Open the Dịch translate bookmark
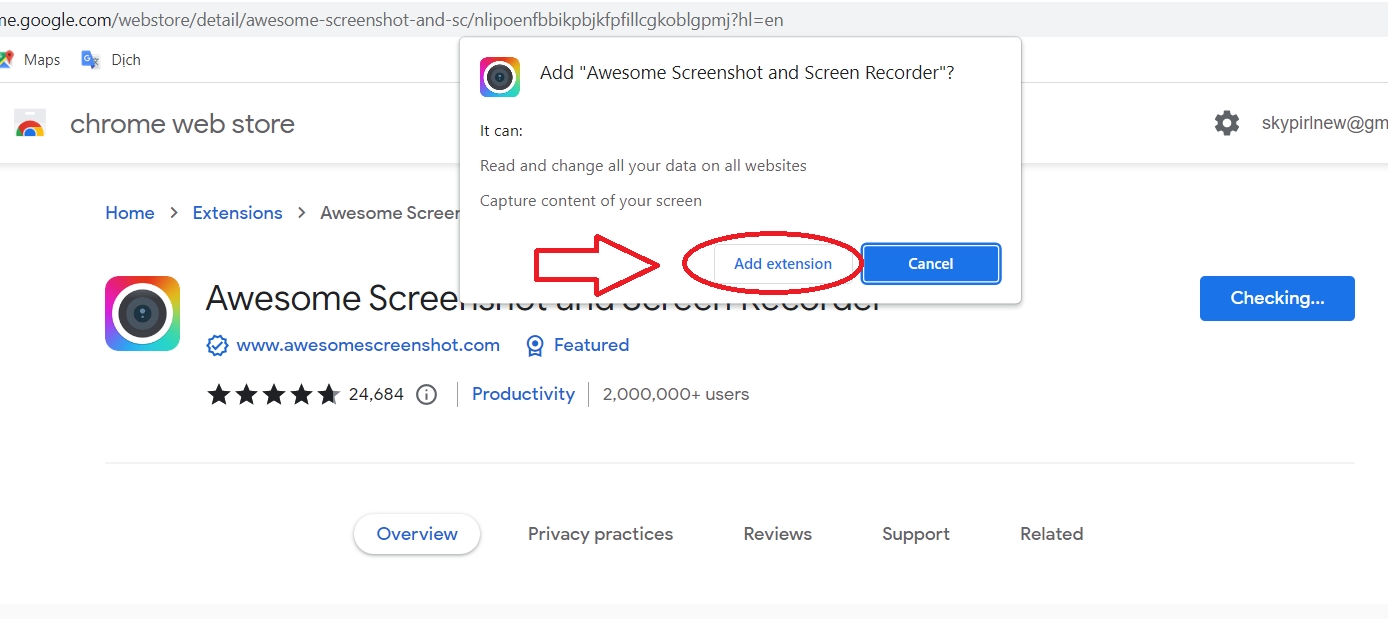Image resolution: width=1388 pixels, height=619 pixels. click(x=111, y=60)
